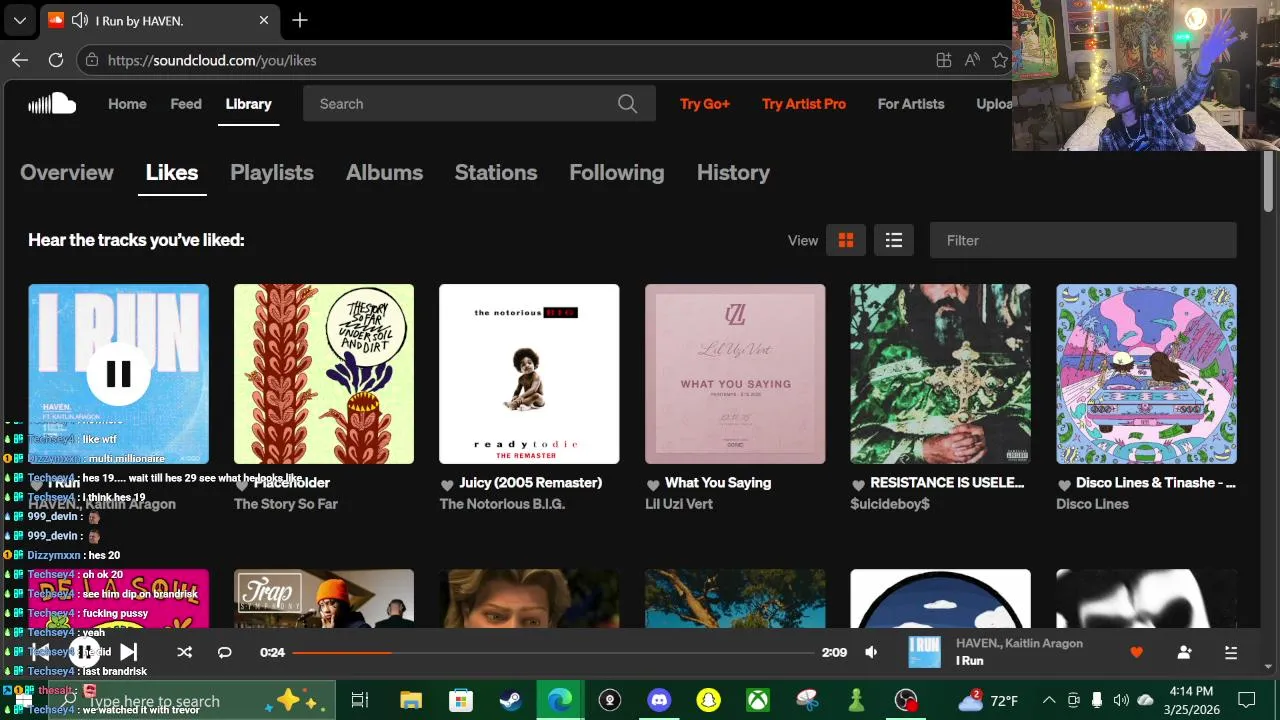1280x720 pixels.
Task: Switch to the Albums tab
Action: coord(384,172)
